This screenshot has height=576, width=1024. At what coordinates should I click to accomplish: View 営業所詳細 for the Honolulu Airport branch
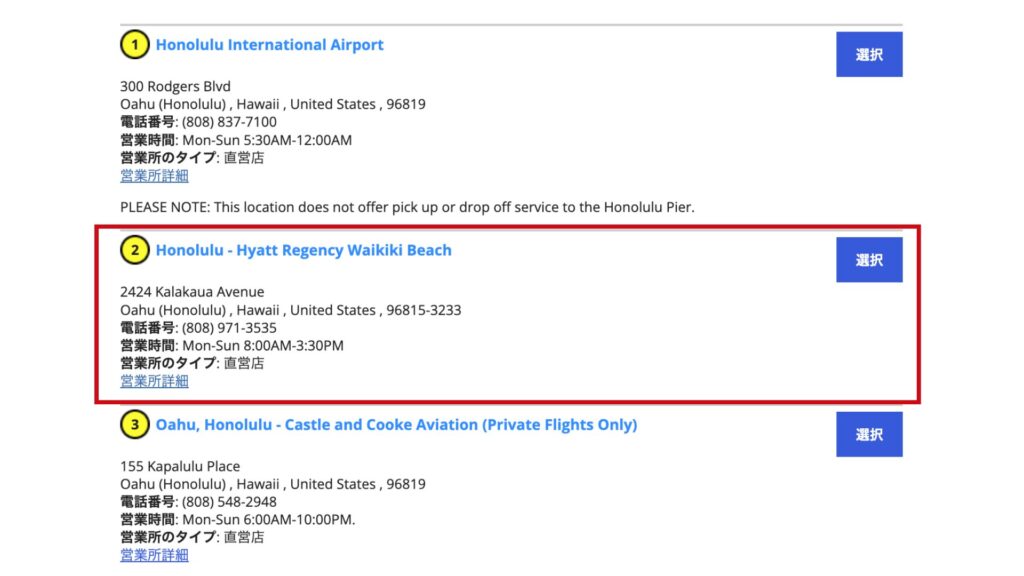[154, 176]
